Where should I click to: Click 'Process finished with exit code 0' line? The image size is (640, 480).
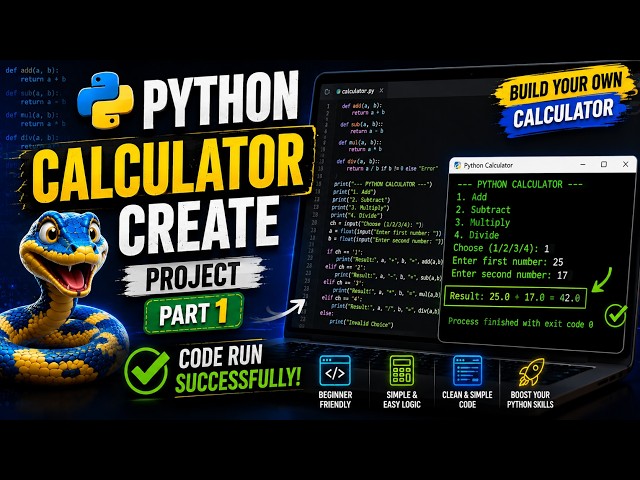[x=520, y=323]
